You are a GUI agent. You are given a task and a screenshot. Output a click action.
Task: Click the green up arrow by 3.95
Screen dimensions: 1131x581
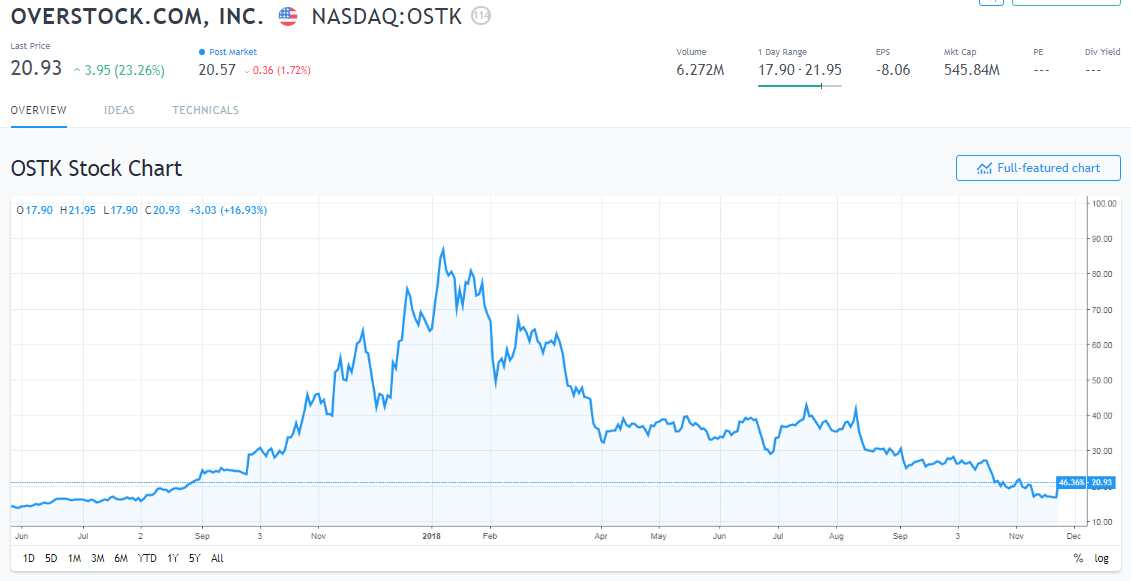(x=77, y=70)
